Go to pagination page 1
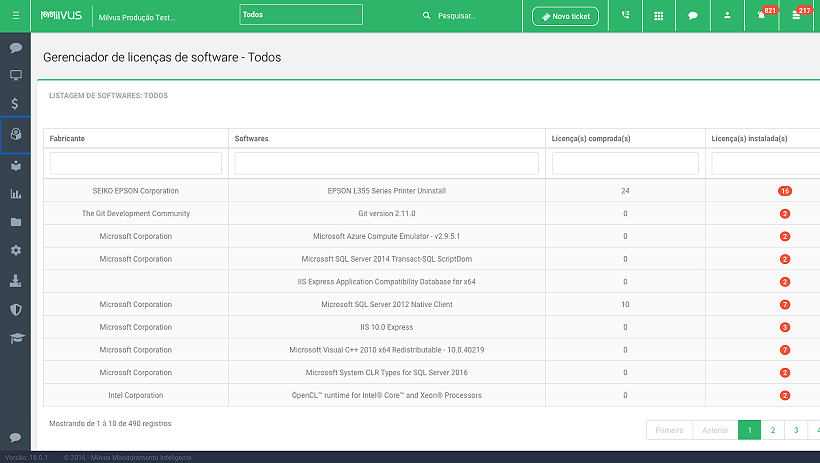Viewport: 820px width, 463px height. (x=749, y=430)
